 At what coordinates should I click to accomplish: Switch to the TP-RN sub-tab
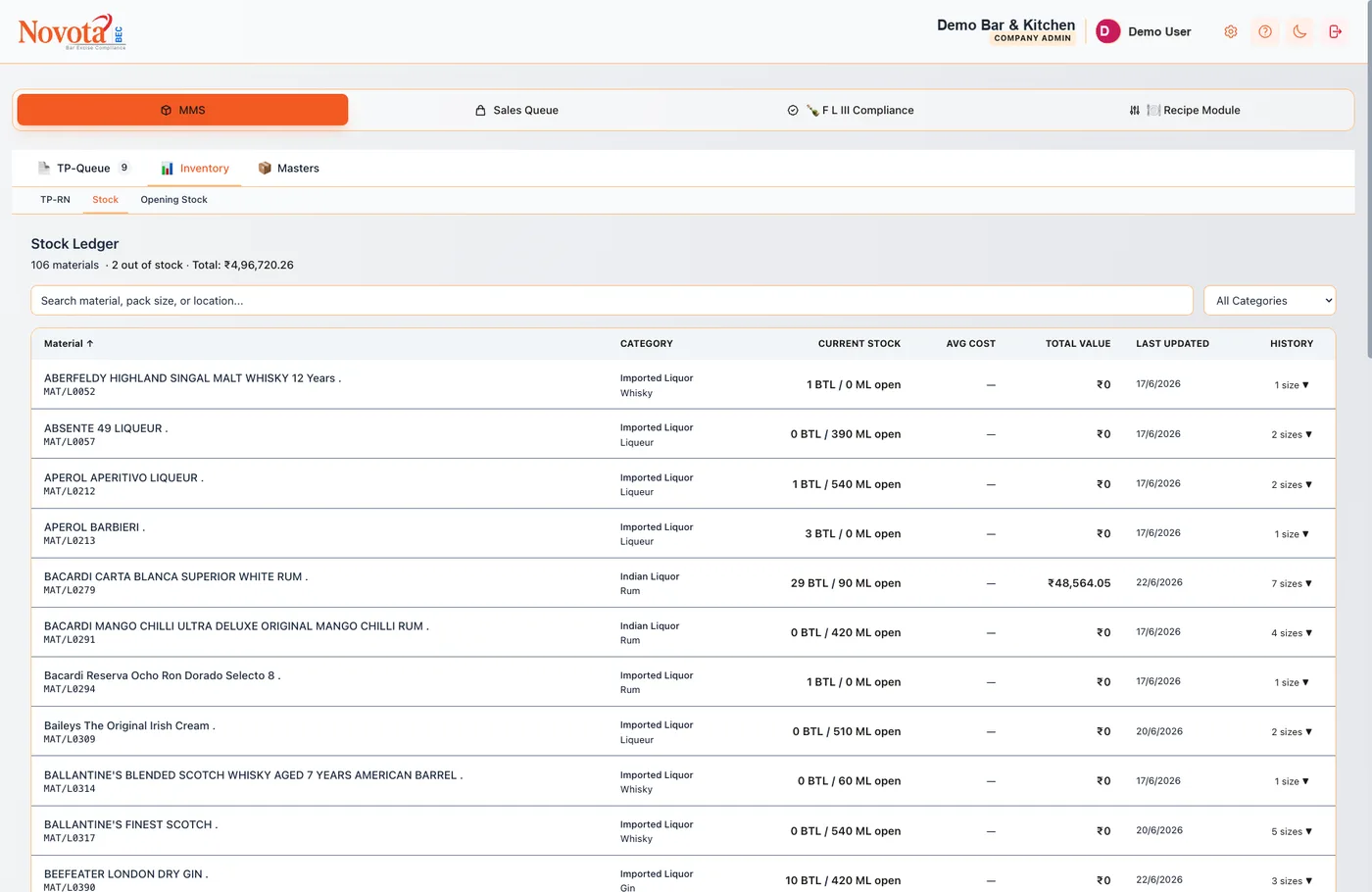point(55,200)
